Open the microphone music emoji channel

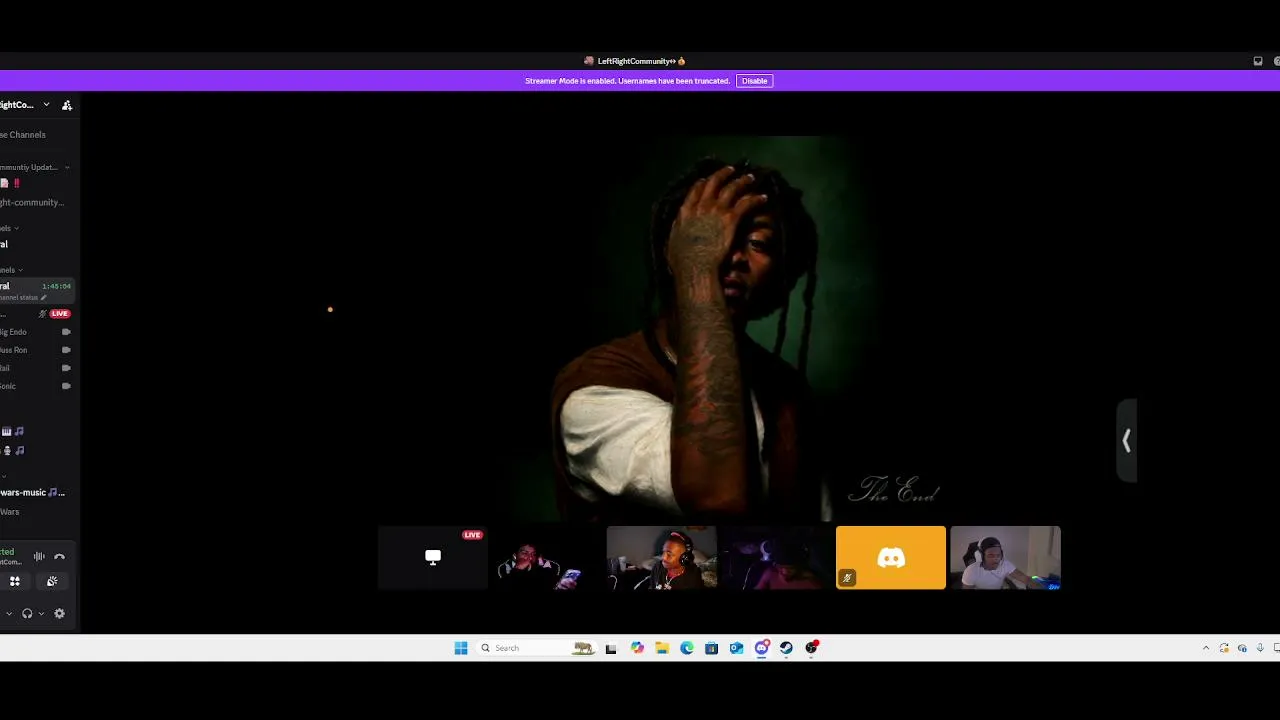pos(14,450)
